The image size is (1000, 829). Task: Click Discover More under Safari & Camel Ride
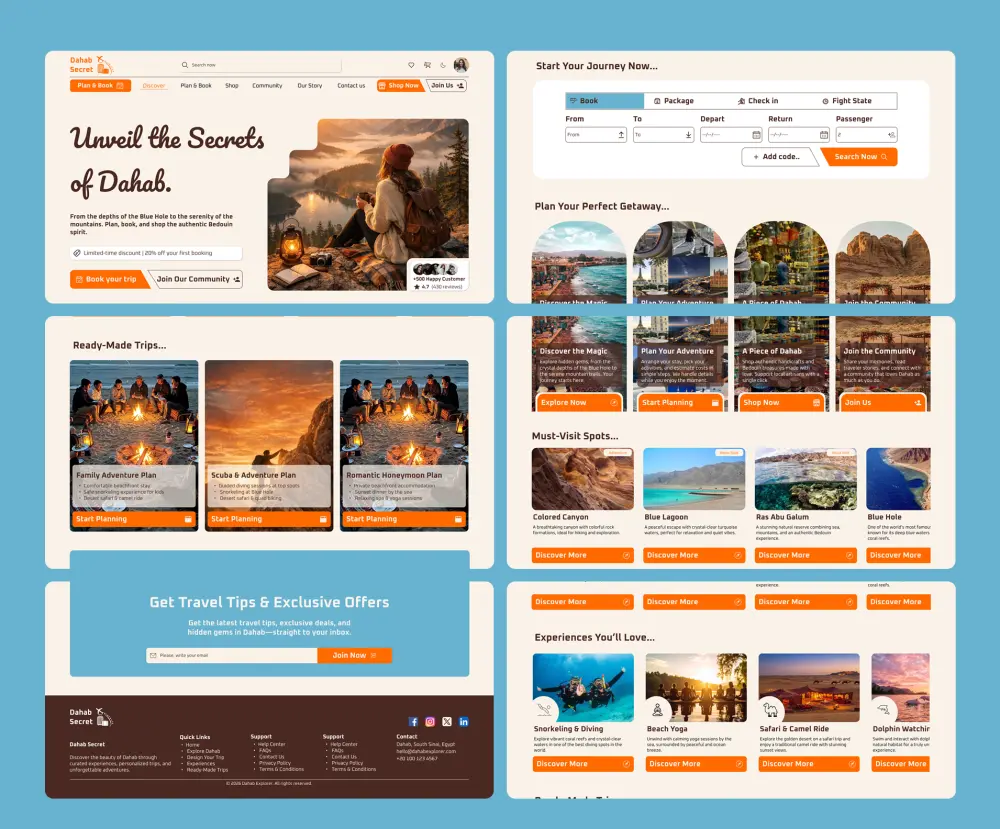[x=809, y=764]
